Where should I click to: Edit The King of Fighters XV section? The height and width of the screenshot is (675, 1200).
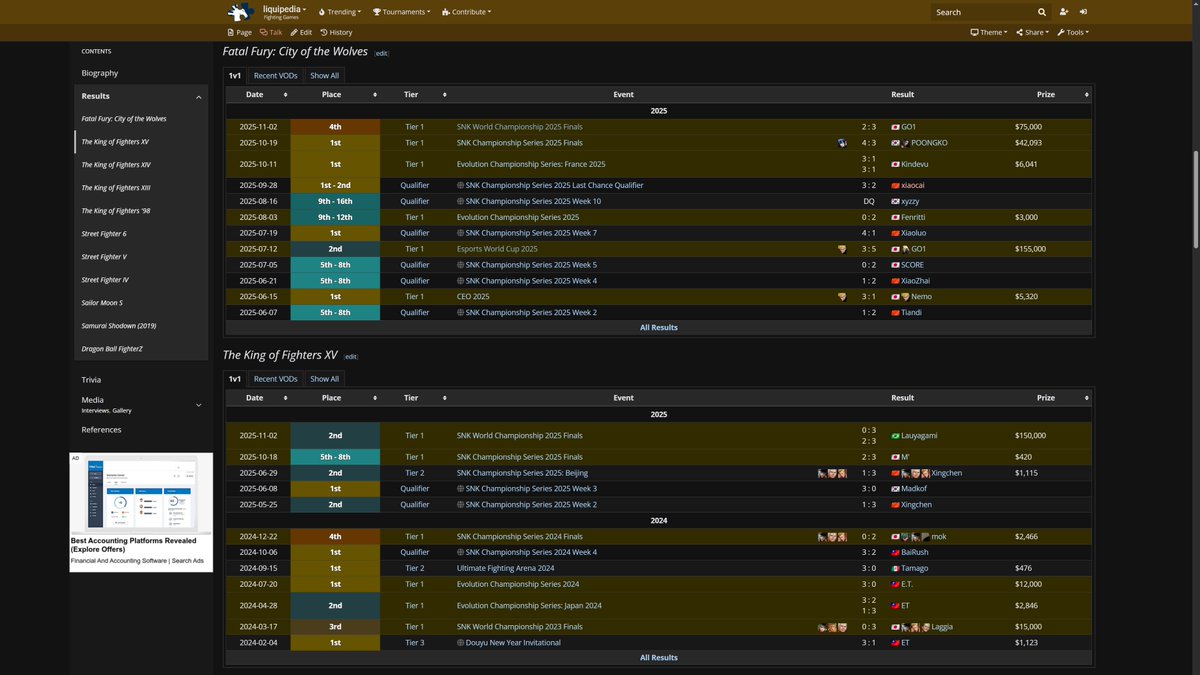pyautogui.click(x=350, y=357)
